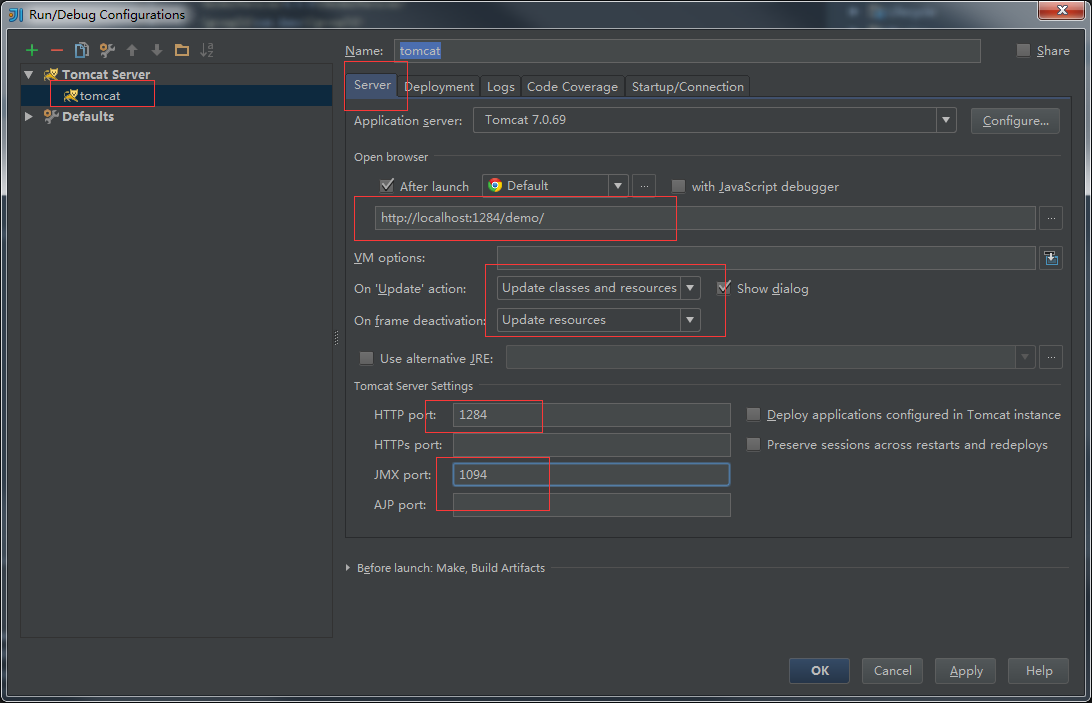Open the On 'Update' action dropdown
The height and width of the screenshot is (703, 1092).
click(x=690, y=288)
